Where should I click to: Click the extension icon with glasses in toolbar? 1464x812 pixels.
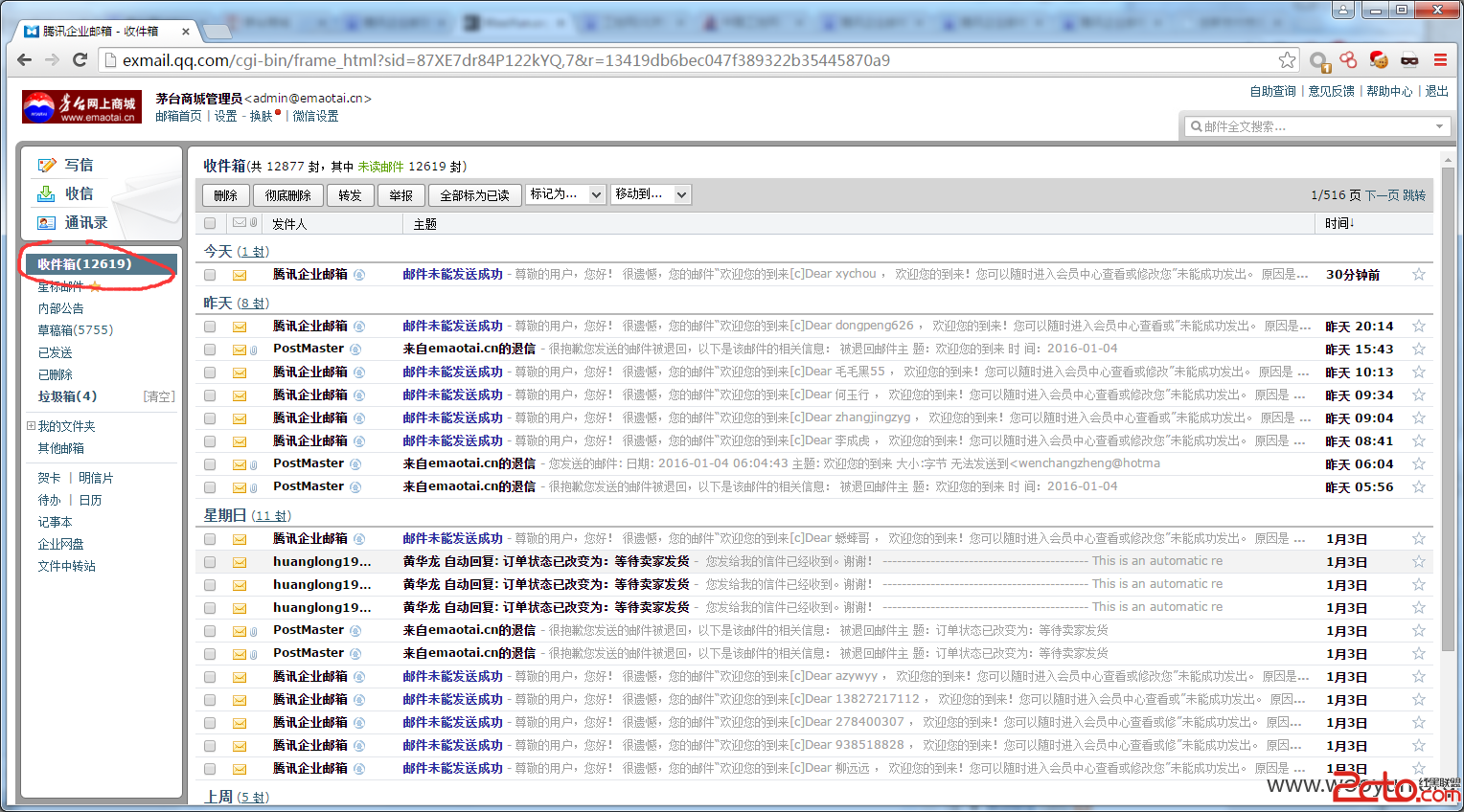[1409, 60]
